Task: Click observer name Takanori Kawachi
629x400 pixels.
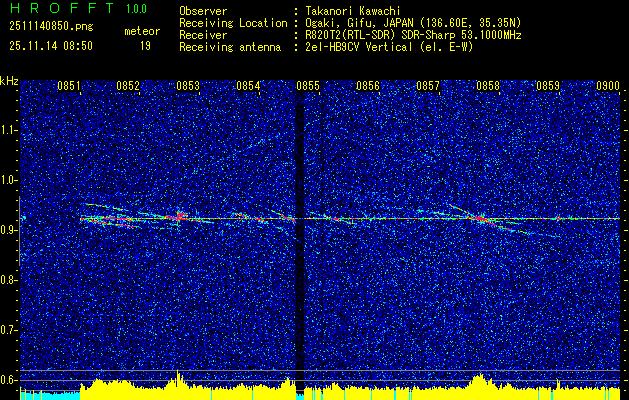Action: (x=353, y=11)
